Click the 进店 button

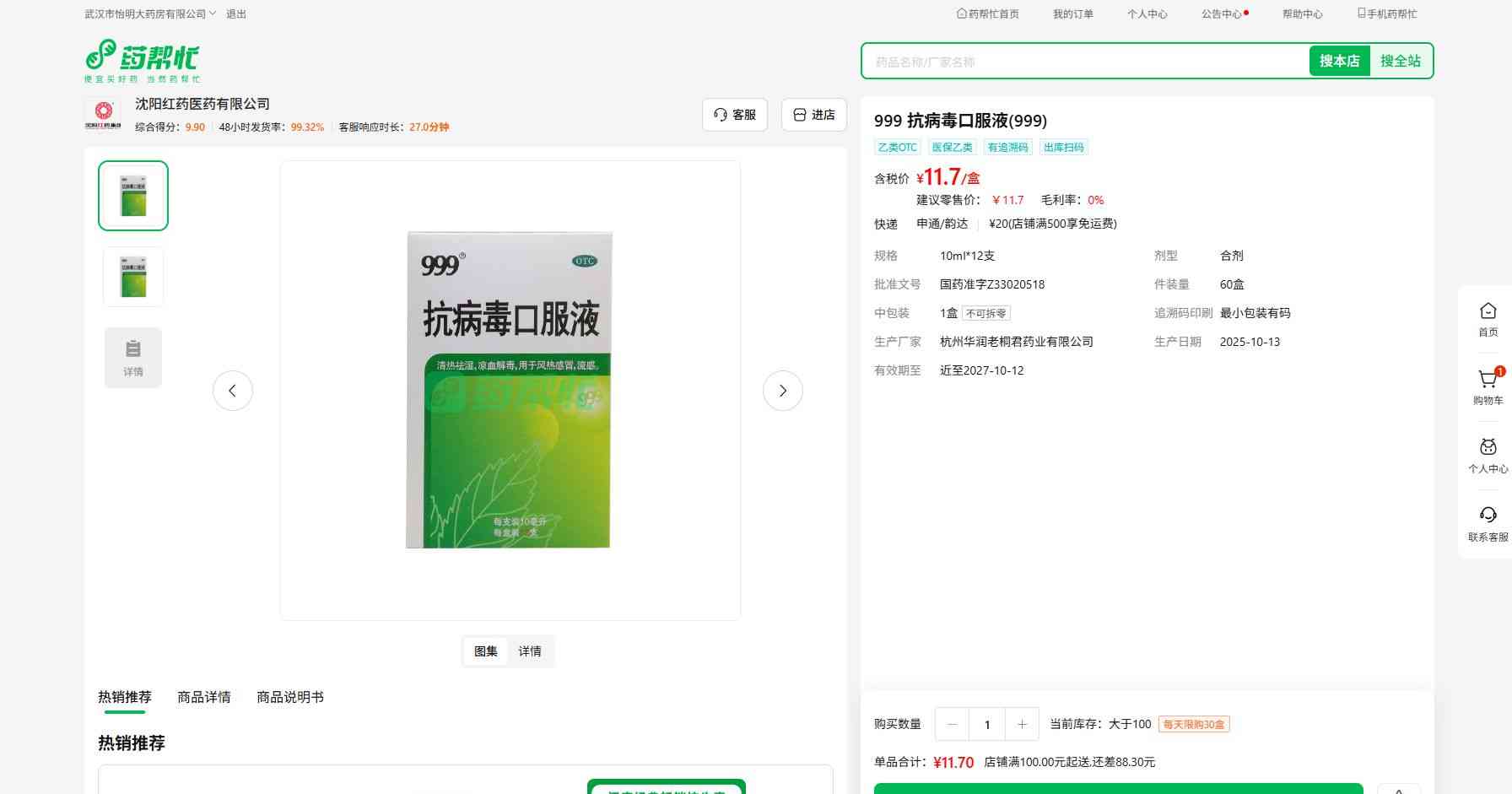click(813, 115)
